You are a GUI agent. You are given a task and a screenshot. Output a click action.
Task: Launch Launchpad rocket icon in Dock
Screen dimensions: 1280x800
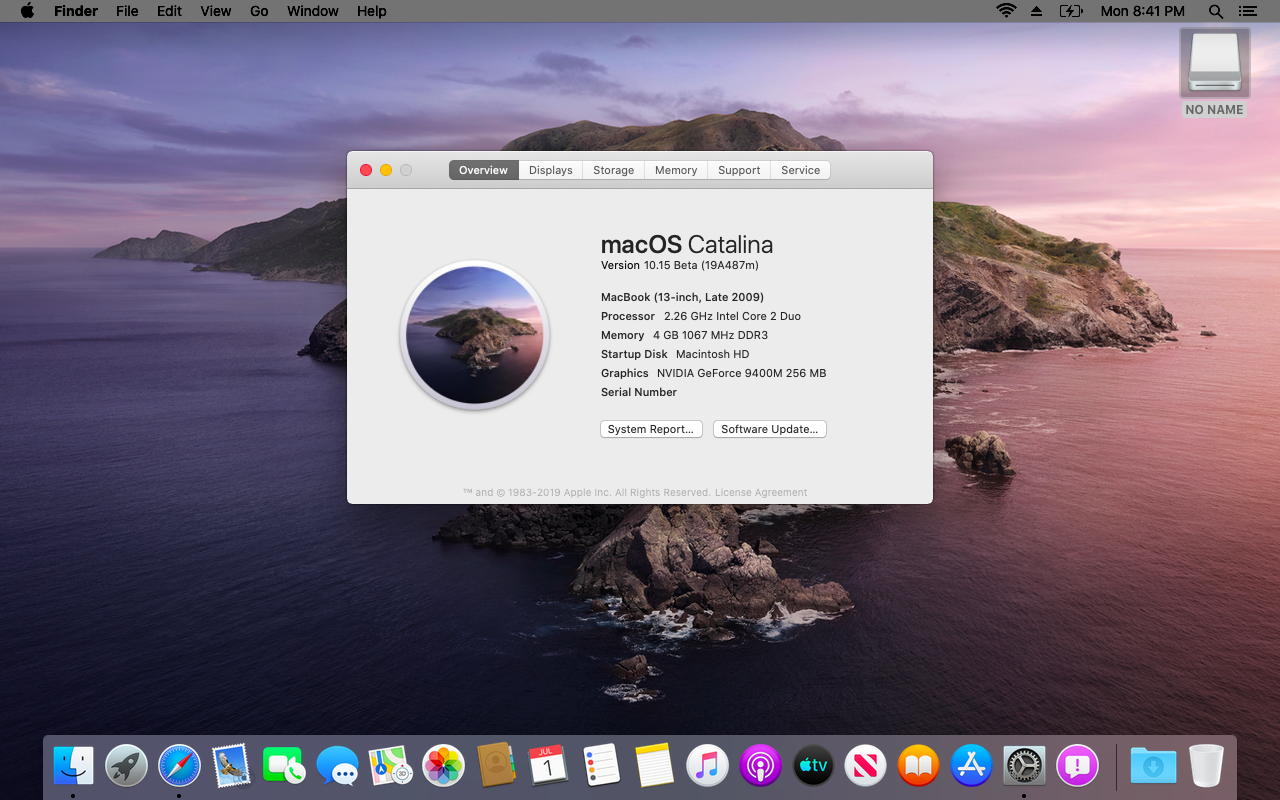pos(126,766)
